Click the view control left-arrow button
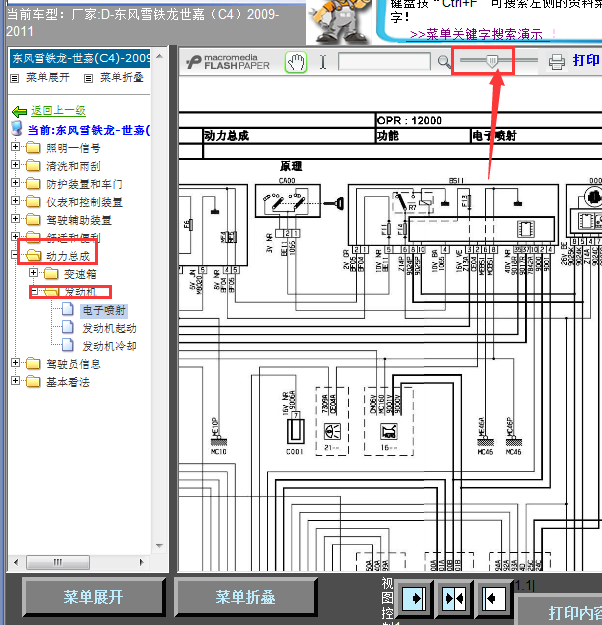The height and width of the screenshot is (625, 602). click(493, 598)
